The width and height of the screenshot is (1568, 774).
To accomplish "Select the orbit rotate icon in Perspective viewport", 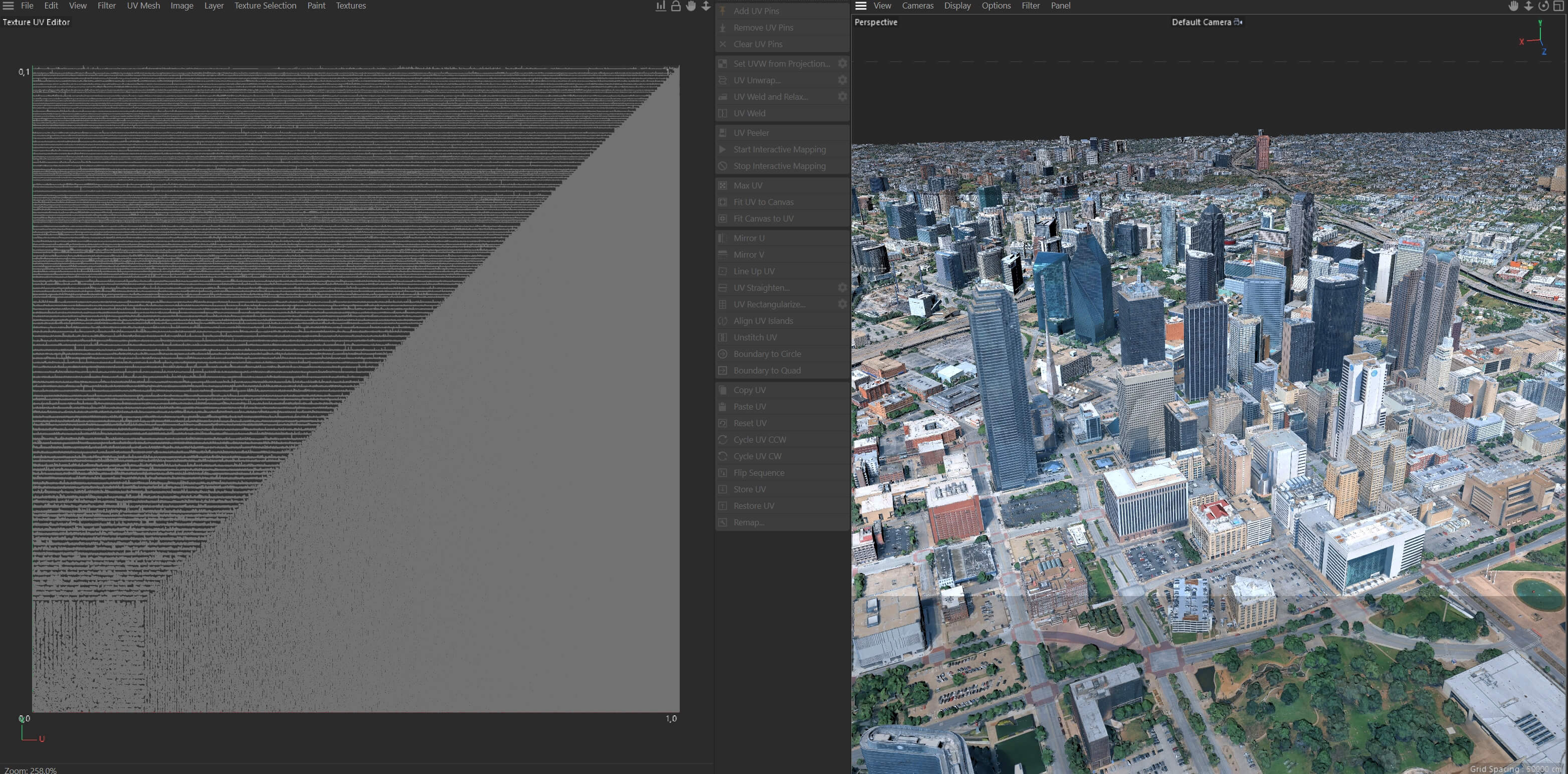I will [x=1543, y=6].
